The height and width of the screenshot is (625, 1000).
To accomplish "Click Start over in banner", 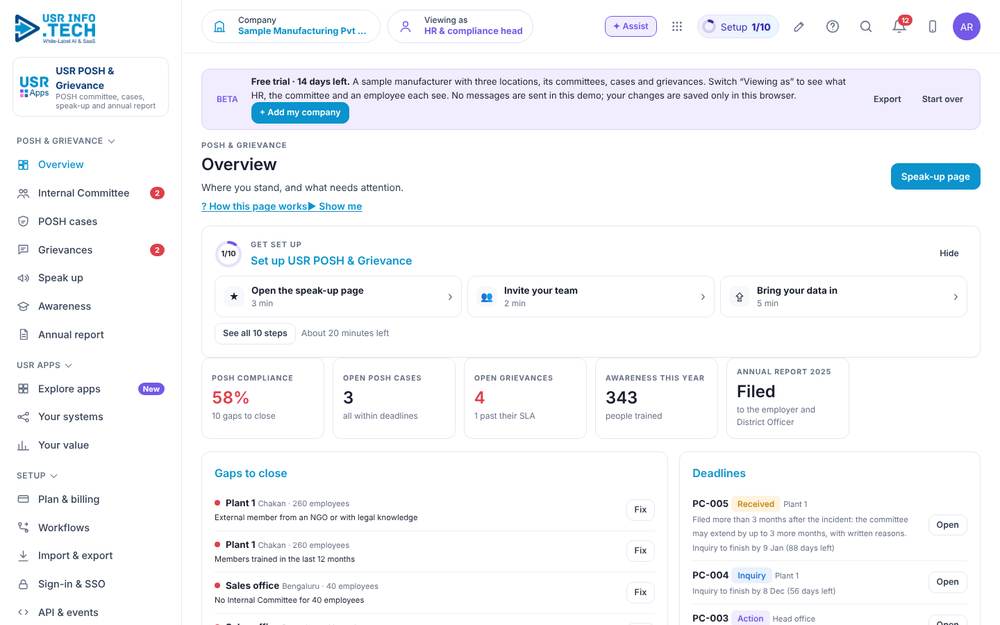I will click(942, 99).
